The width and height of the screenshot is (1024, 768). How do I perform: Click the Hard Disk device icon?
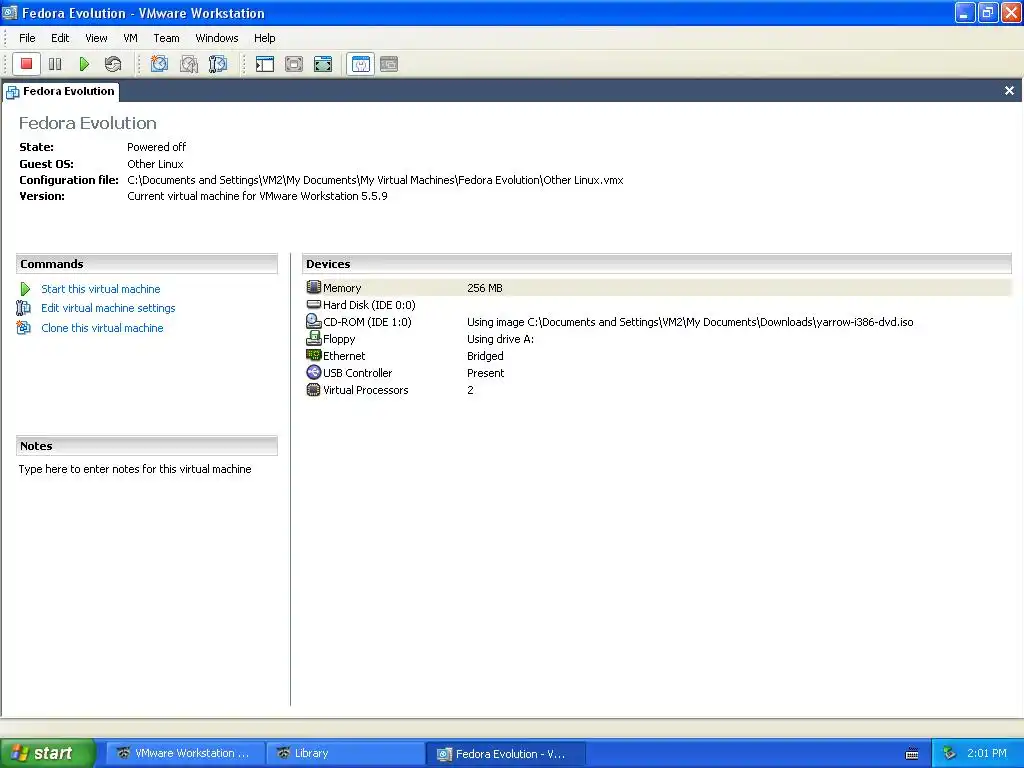(313, 304)
